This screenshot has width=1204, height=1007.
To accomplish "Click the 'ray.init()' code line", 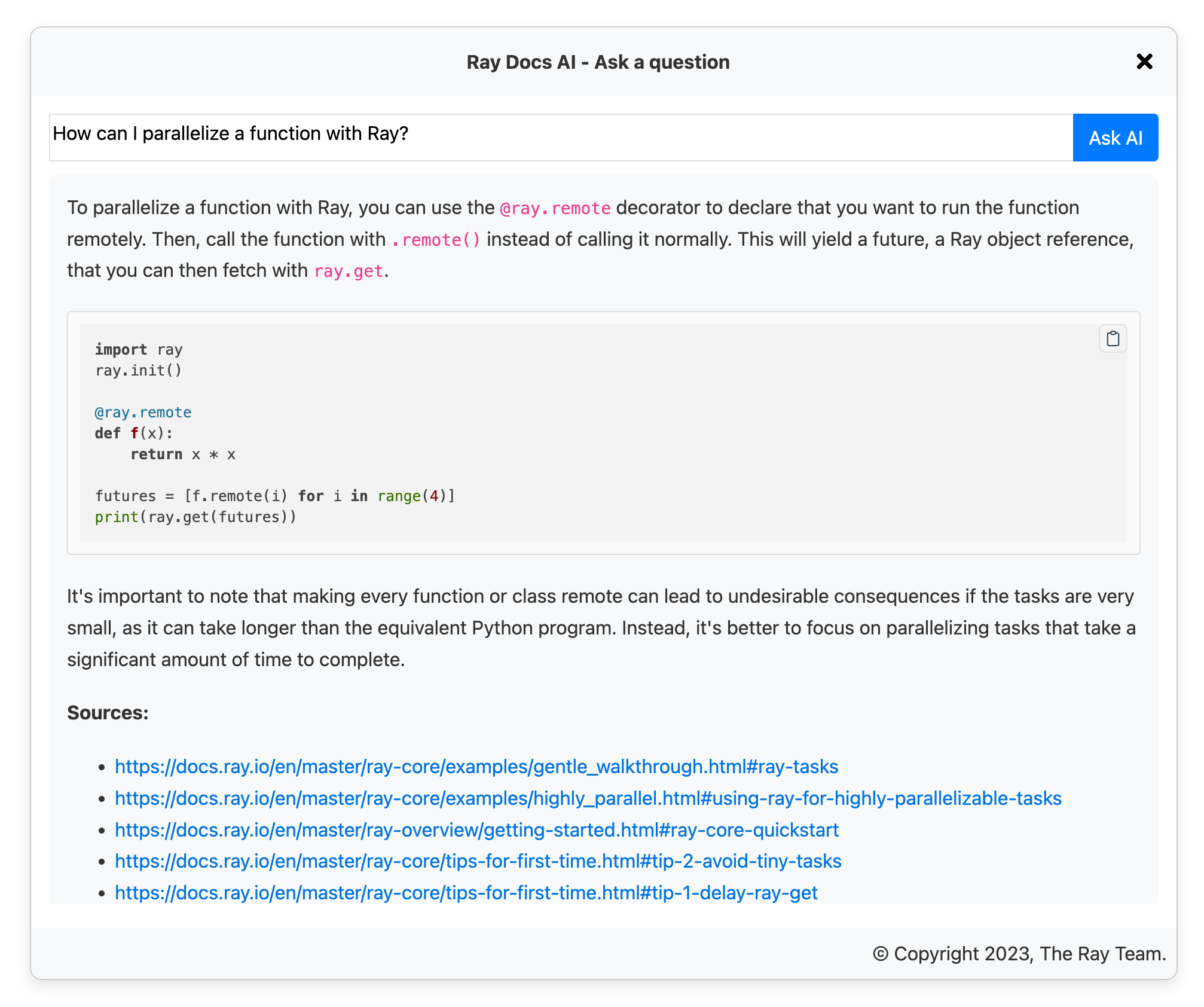I will click(139, 370).
